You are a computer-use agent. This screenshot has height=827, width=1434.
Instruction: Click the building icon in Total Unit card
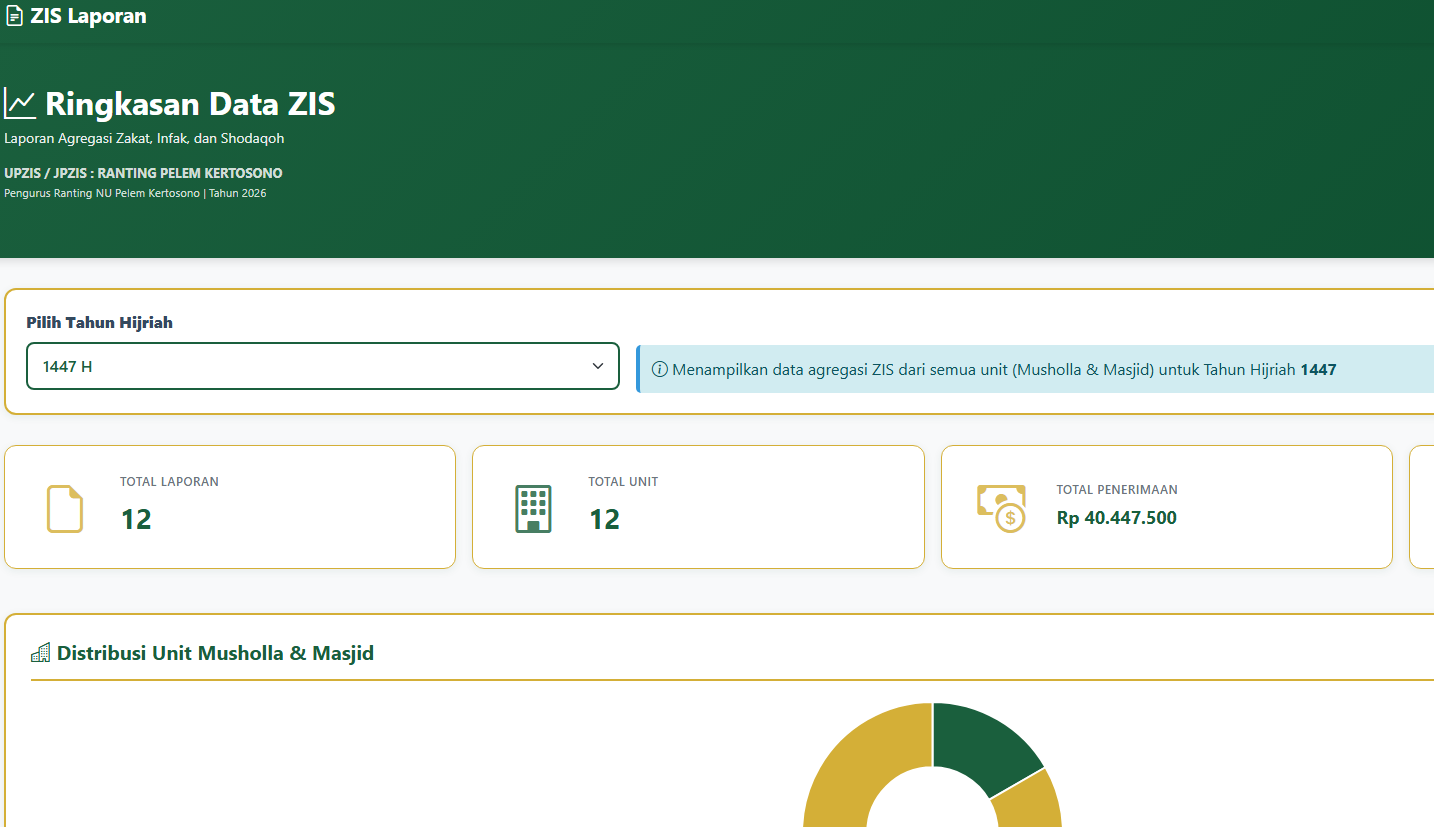coord(533,508)
